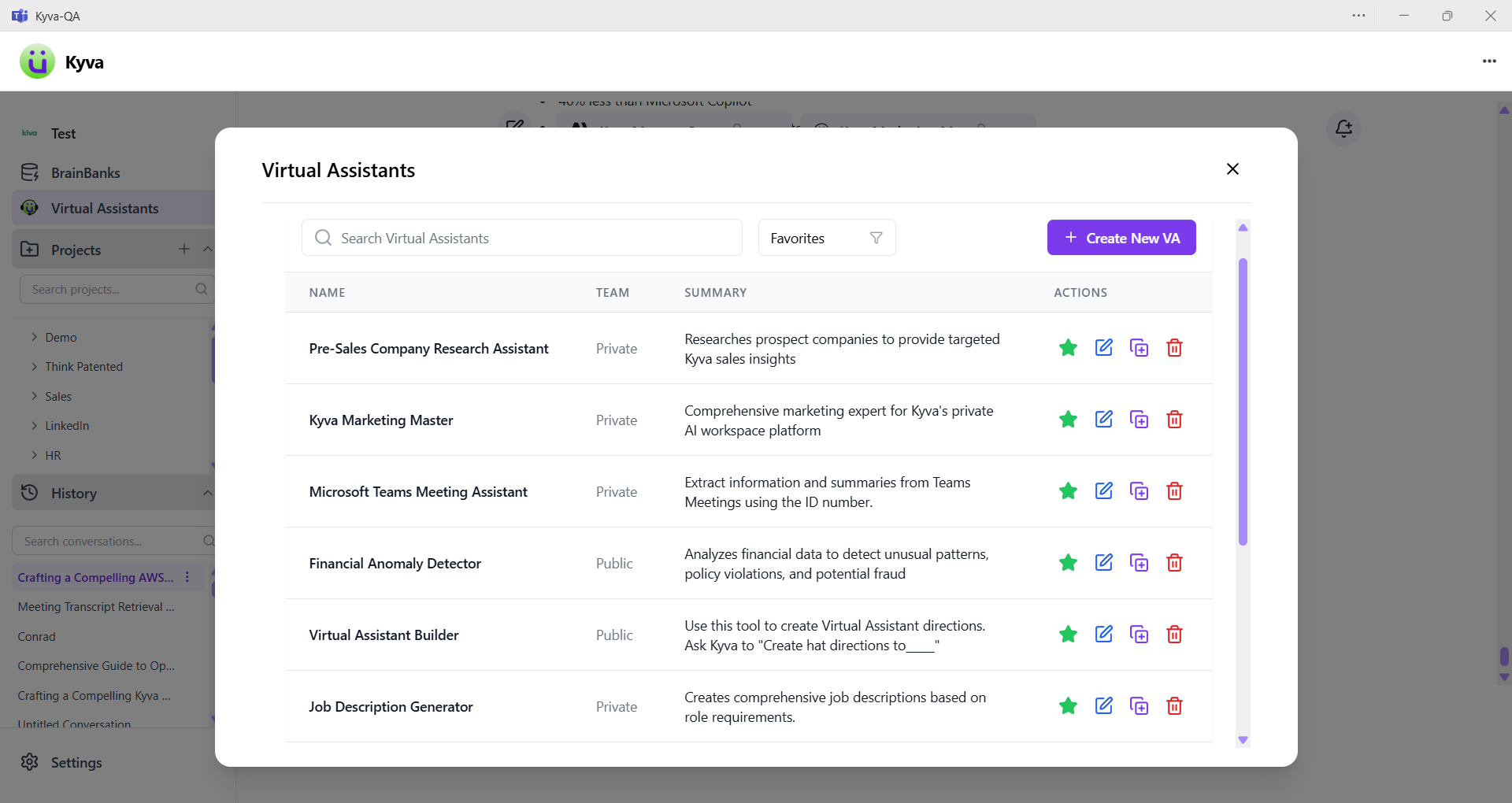The image size is (1512, 803).
Task: Open Comprehensive Guide to Op... conversation
Action: pyautogui.click(x=96, y=666)
